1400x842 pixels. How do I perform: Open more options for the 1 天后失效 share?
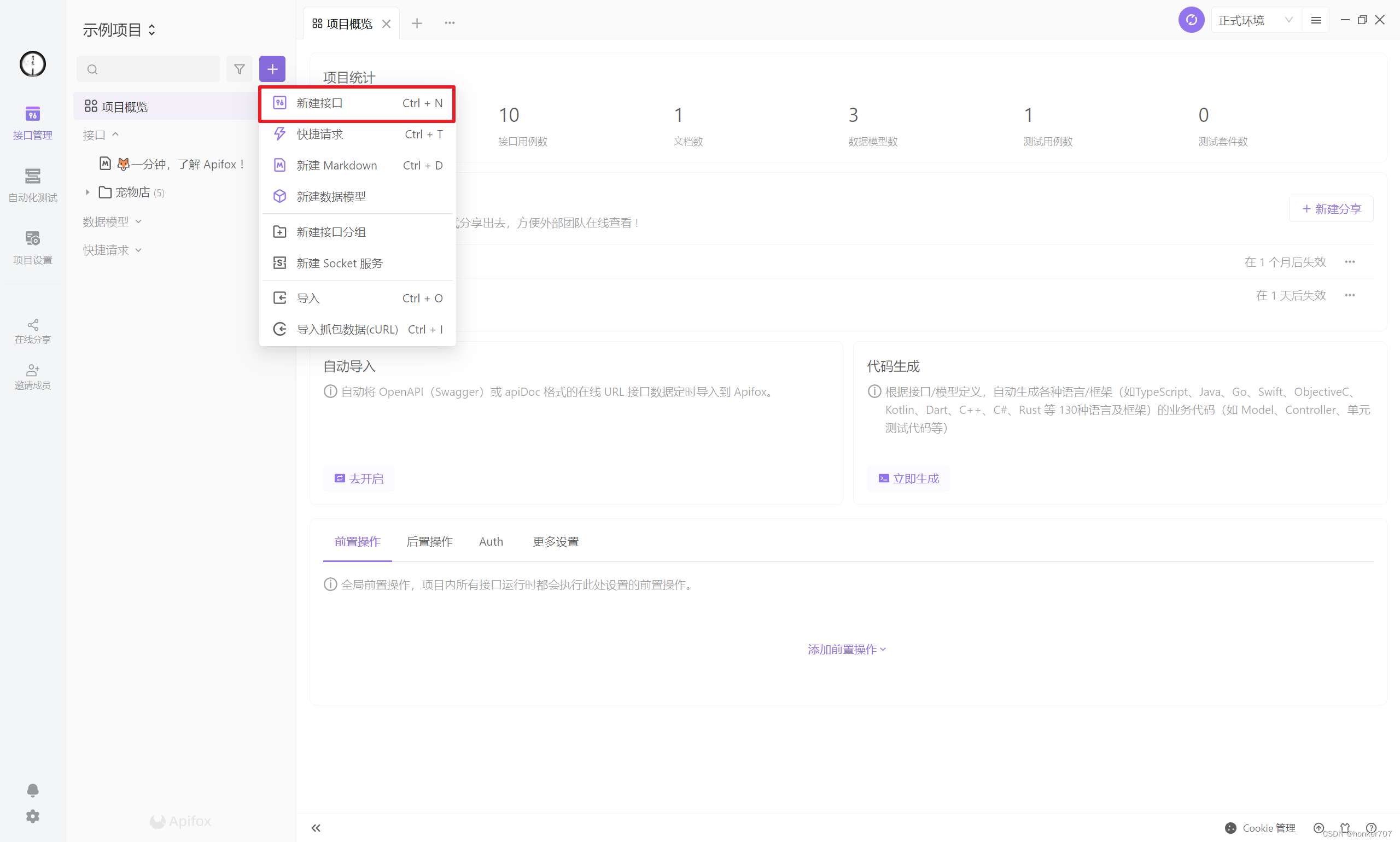click(1350, 295)
